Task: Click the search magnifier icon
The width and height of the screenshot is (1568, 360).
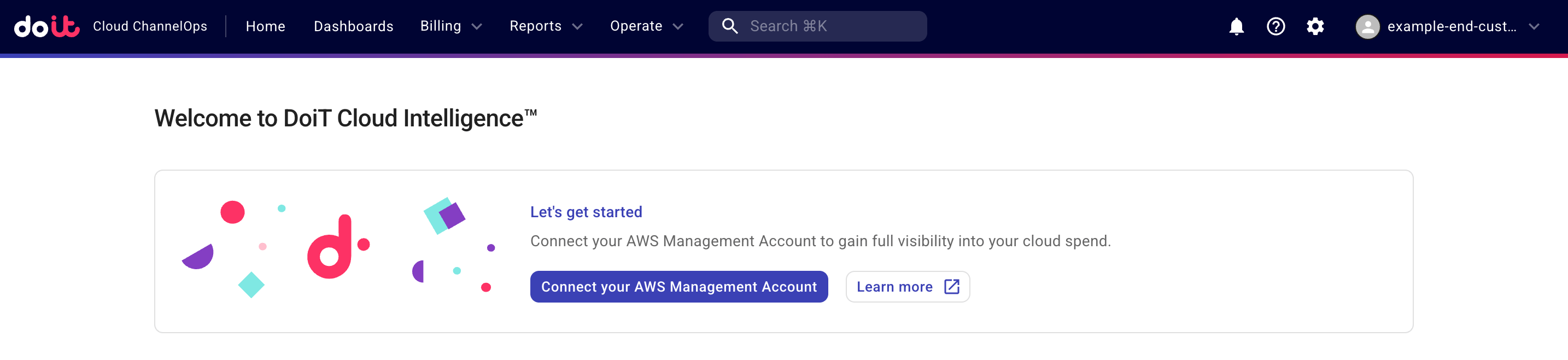Action: (730, 26)
